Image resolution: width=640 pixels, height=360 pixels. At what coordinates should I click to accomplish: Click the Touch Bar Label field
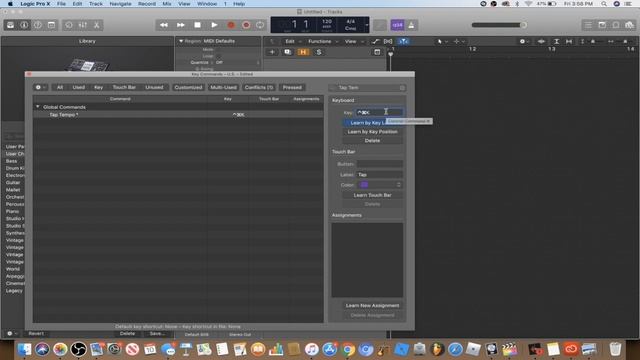click(x=380, y=175)
